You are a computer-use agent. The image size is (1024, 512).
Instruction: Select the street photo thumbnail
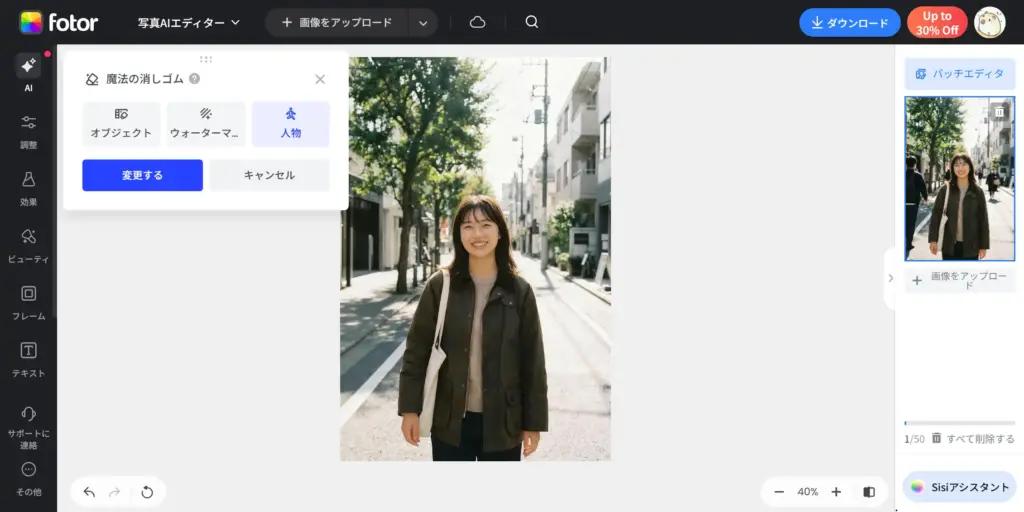959,179
